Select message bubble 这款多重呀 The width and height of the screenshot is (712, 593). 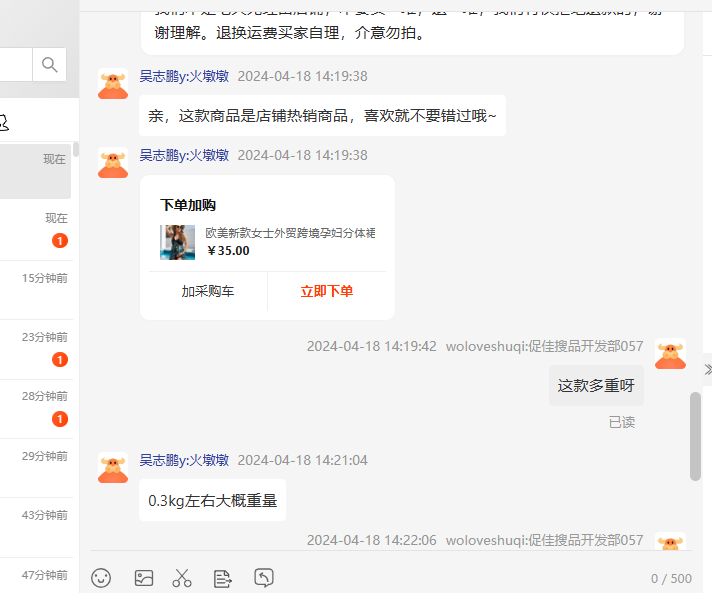pos(596,385)
